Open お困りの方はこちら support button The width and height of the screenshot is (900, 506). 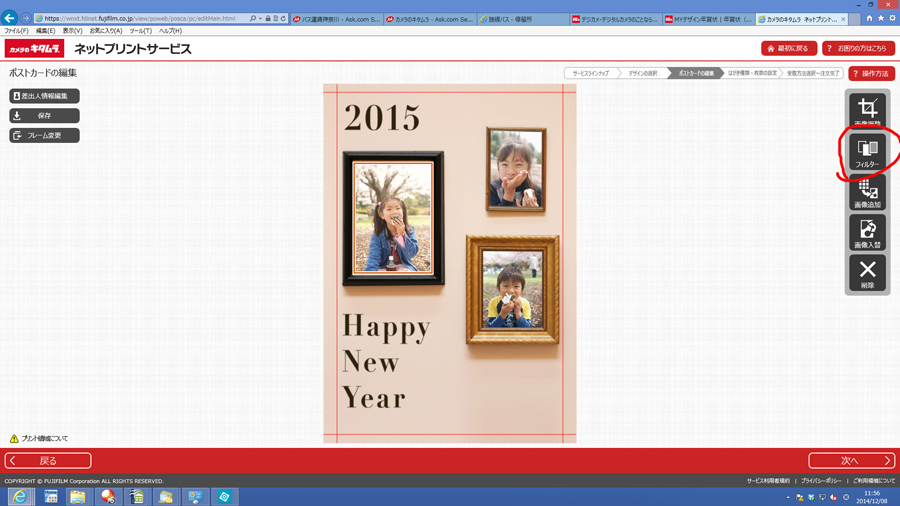tap(857, 48)
